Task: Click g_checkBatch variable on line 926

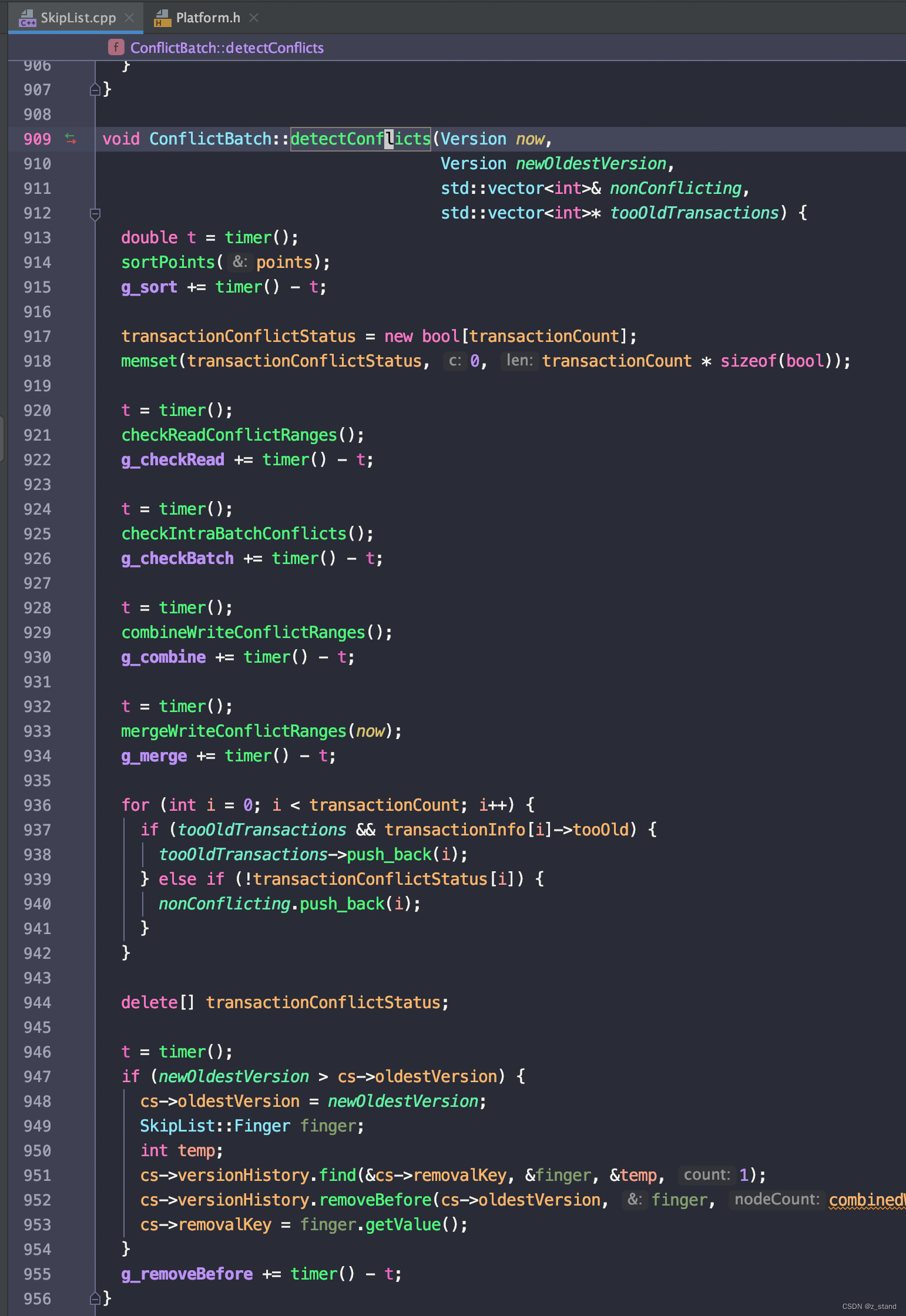Action: pos(177,558)
